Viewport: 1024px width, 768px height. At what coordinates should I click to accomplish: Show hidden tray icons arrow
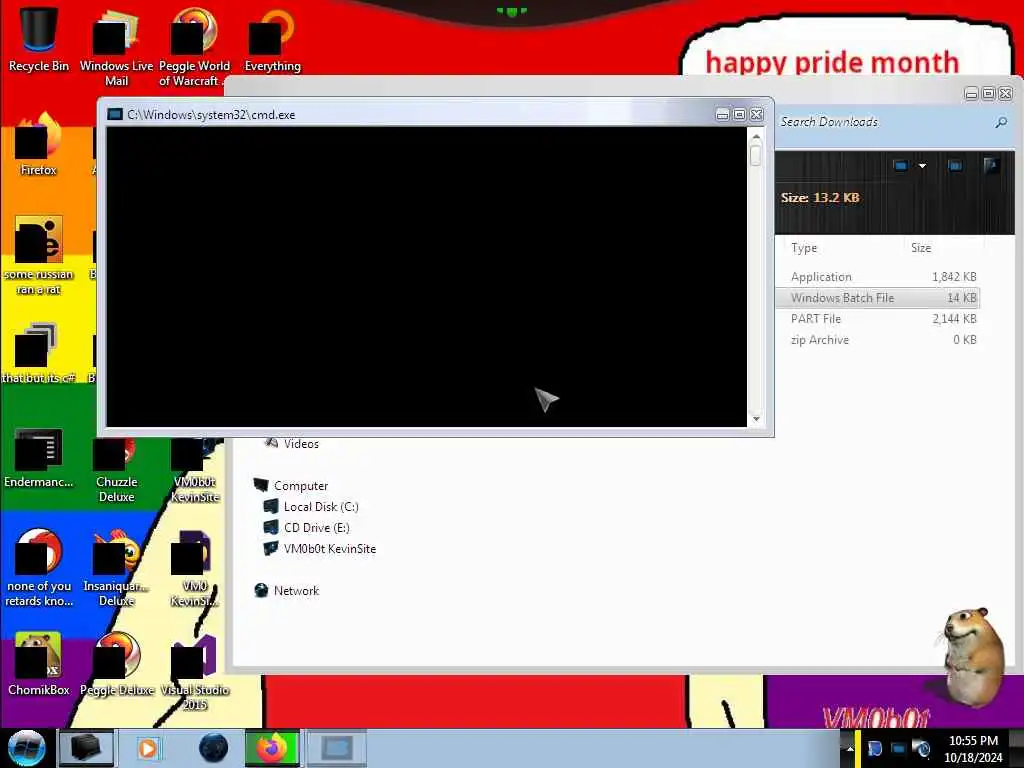(x=850, y=748)
